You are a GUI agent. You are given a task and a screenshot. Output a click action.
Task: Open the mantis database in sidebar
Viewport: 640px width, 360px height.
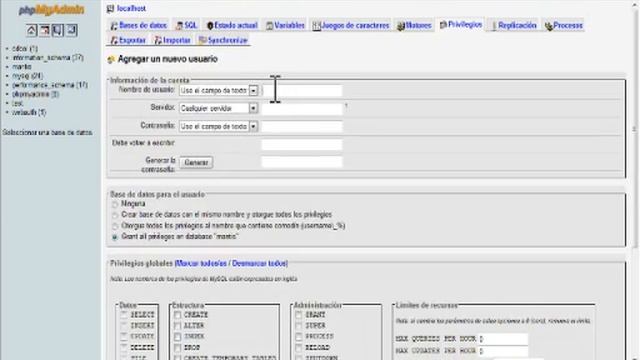click(22, 67)
